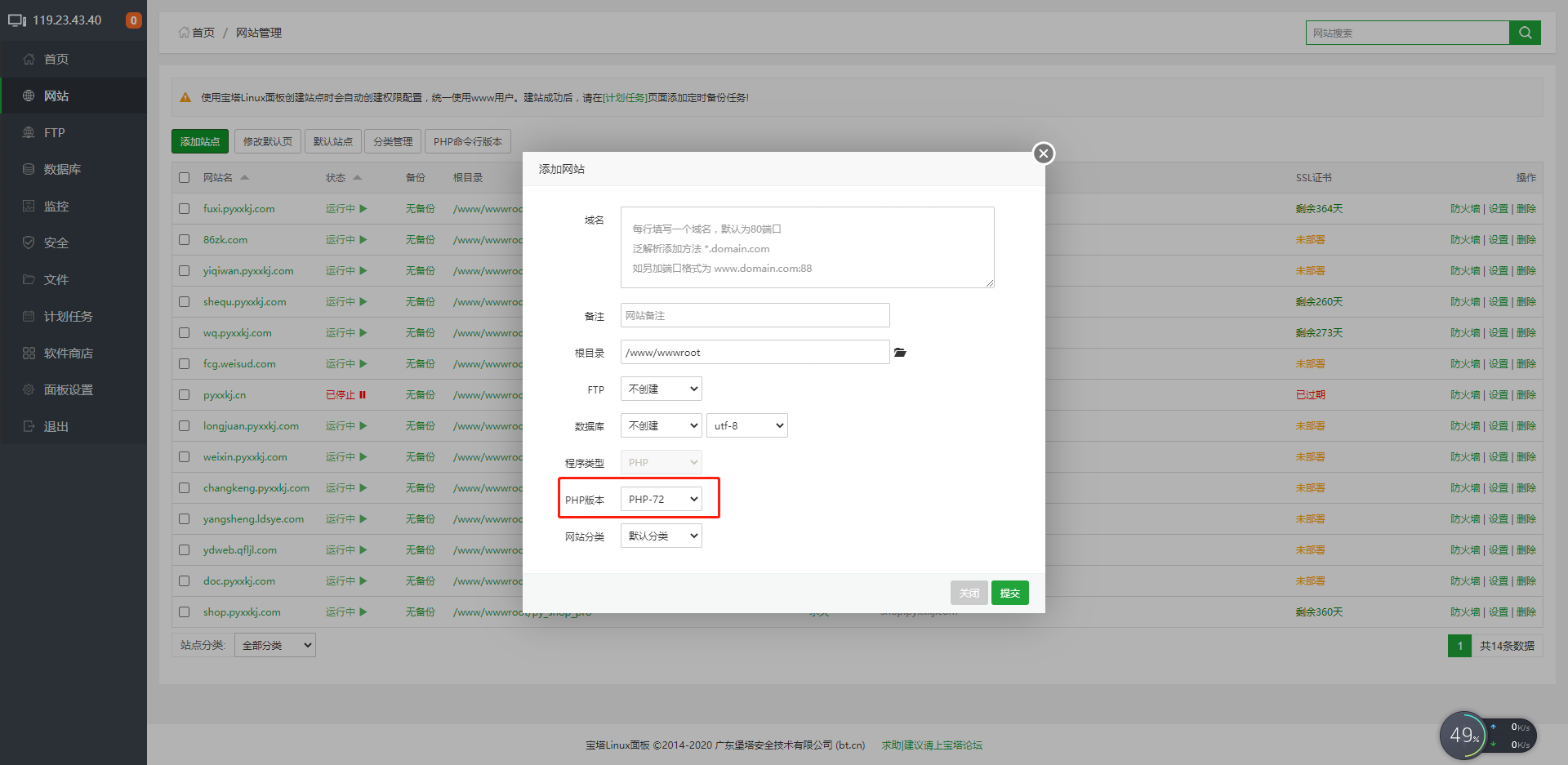Sort by site name arrow
This screenshot has height=765, width=1568.
(244, 177)
